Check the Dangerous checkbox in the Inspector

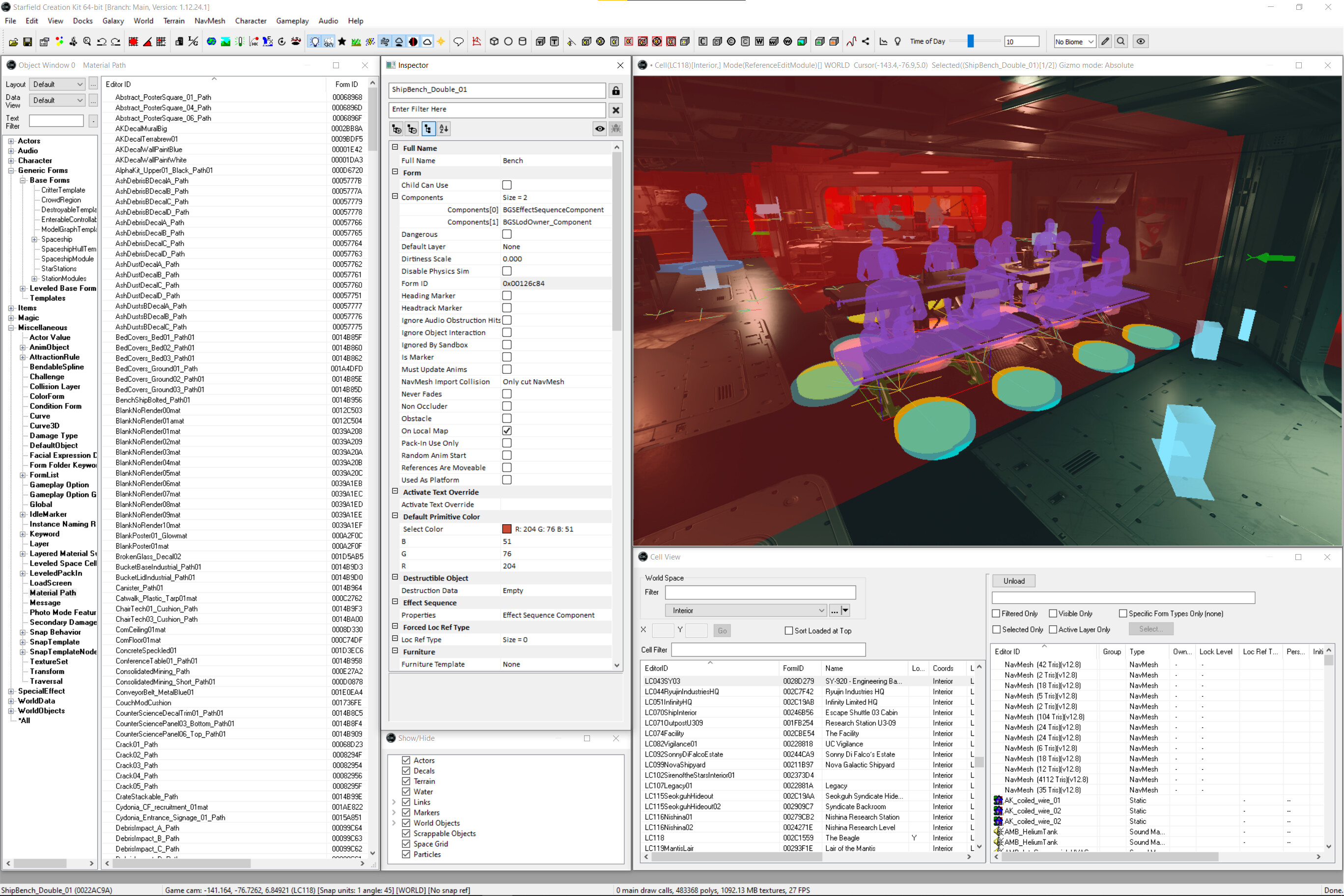click(x=507, y=234)
